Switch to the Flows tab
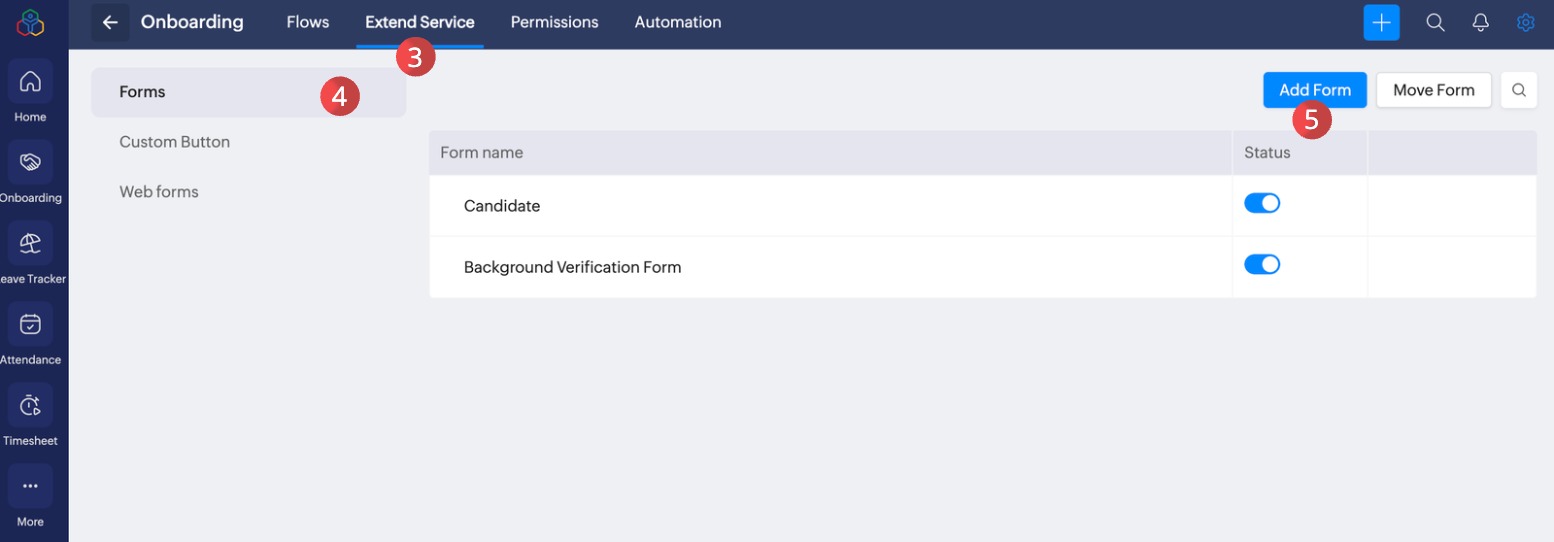 coord(307,22)
